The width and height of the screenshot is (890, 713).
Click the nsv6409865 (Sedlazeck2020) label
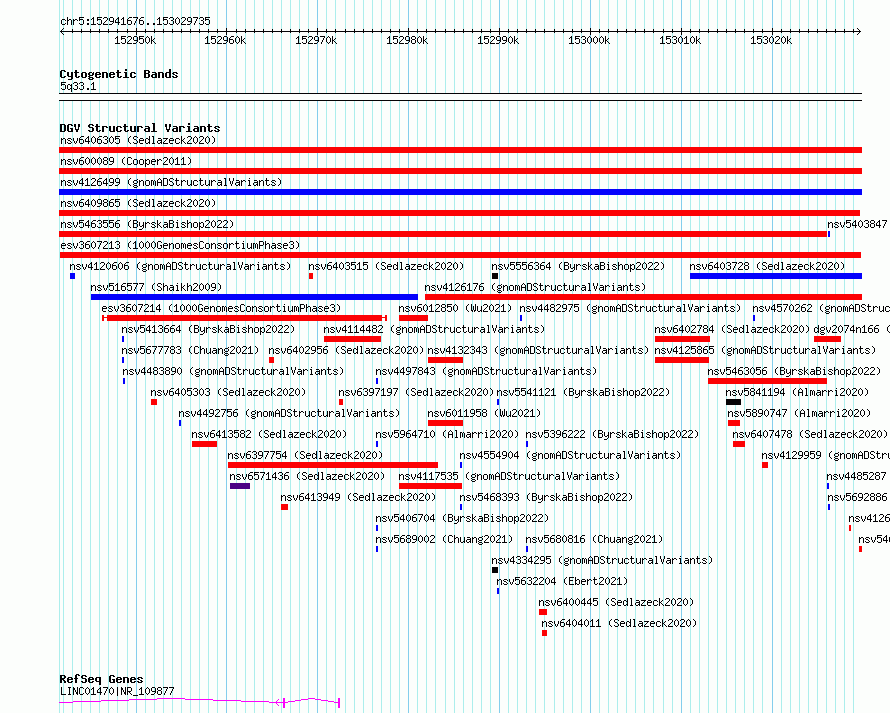click(138, 203)
